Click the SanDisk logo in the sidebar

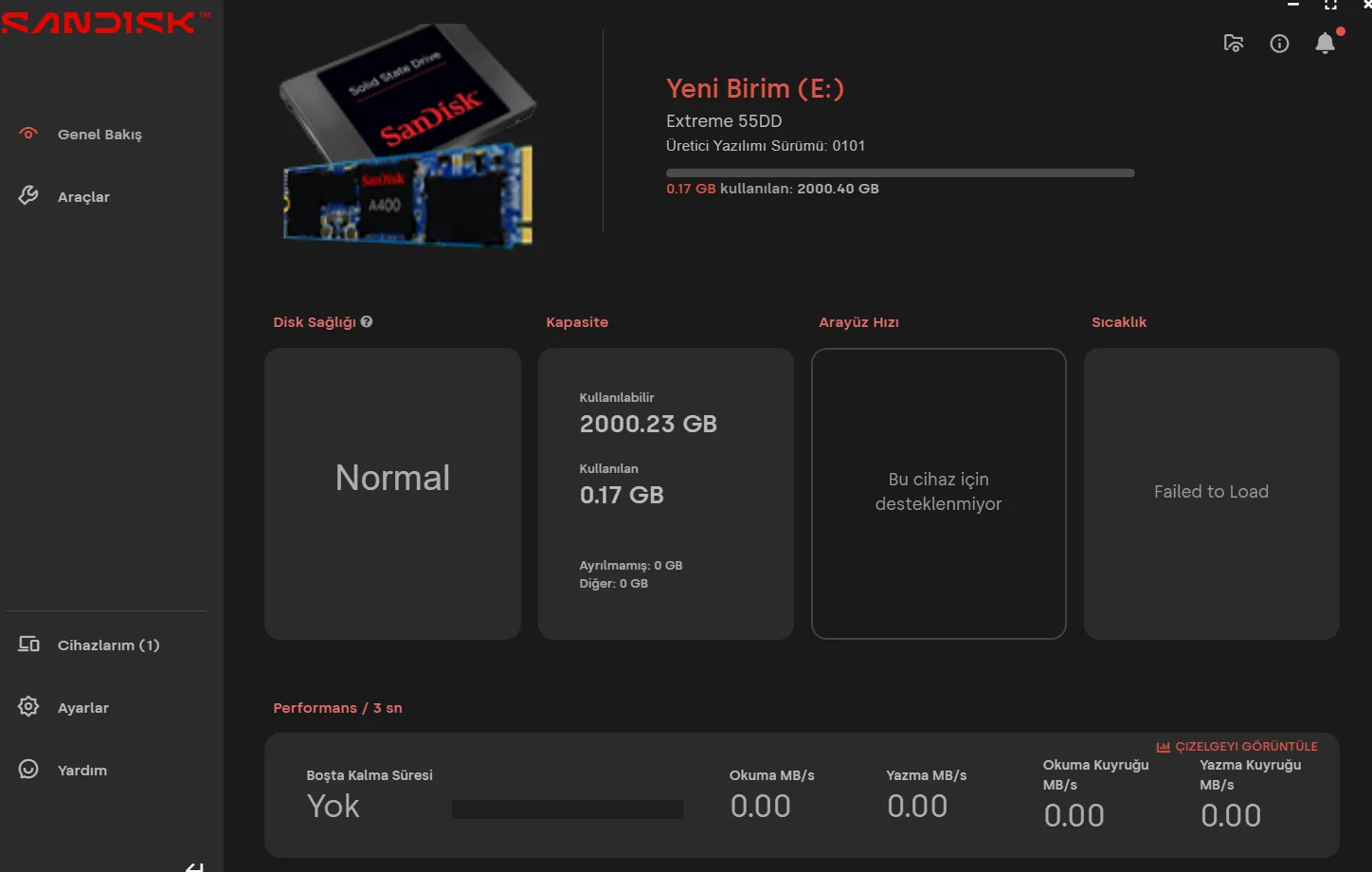click(x=104, y=23)
